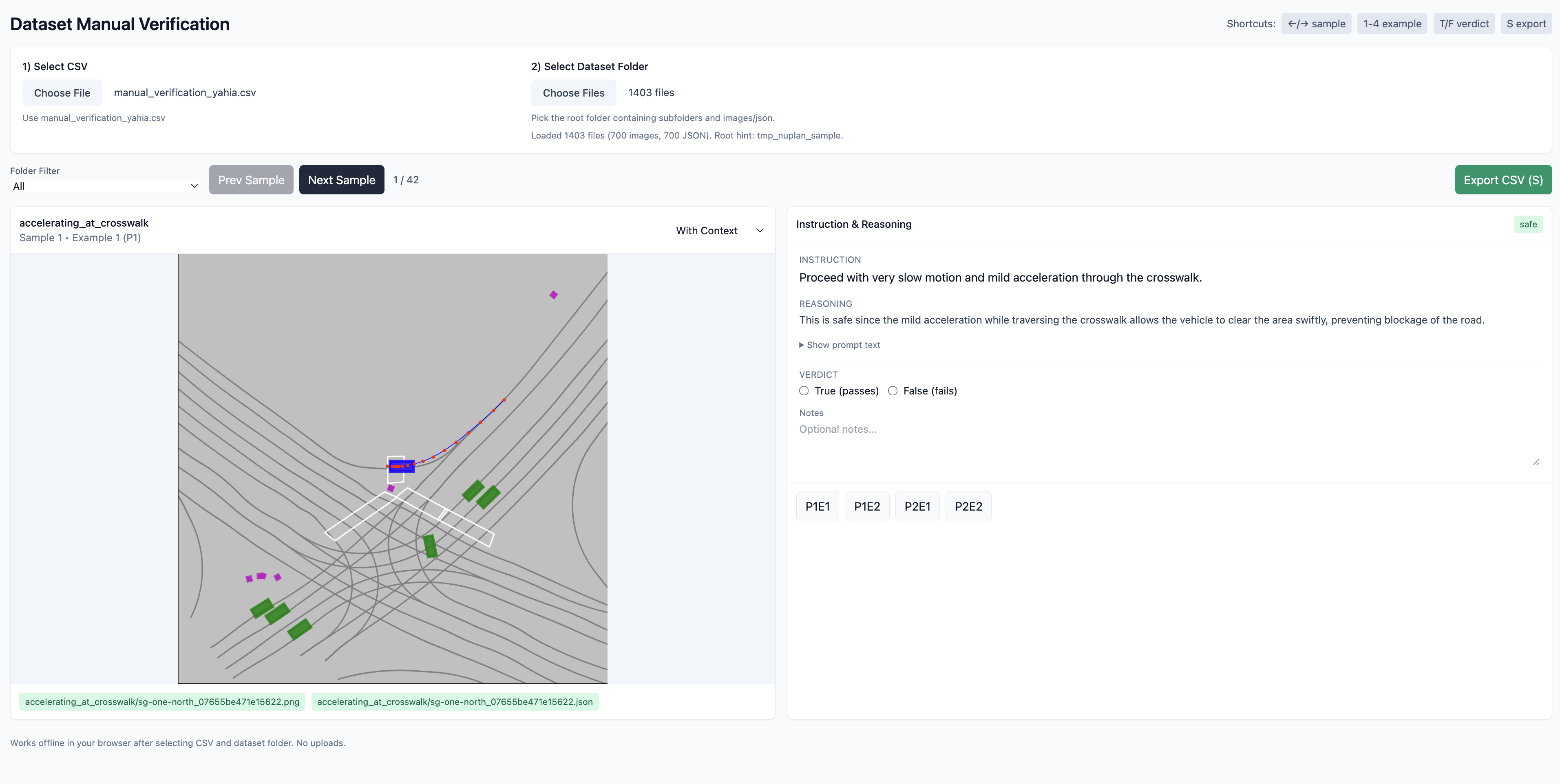Click Export CSV (S) button
Screen dimensions: 1560x784
[1503, 180]
